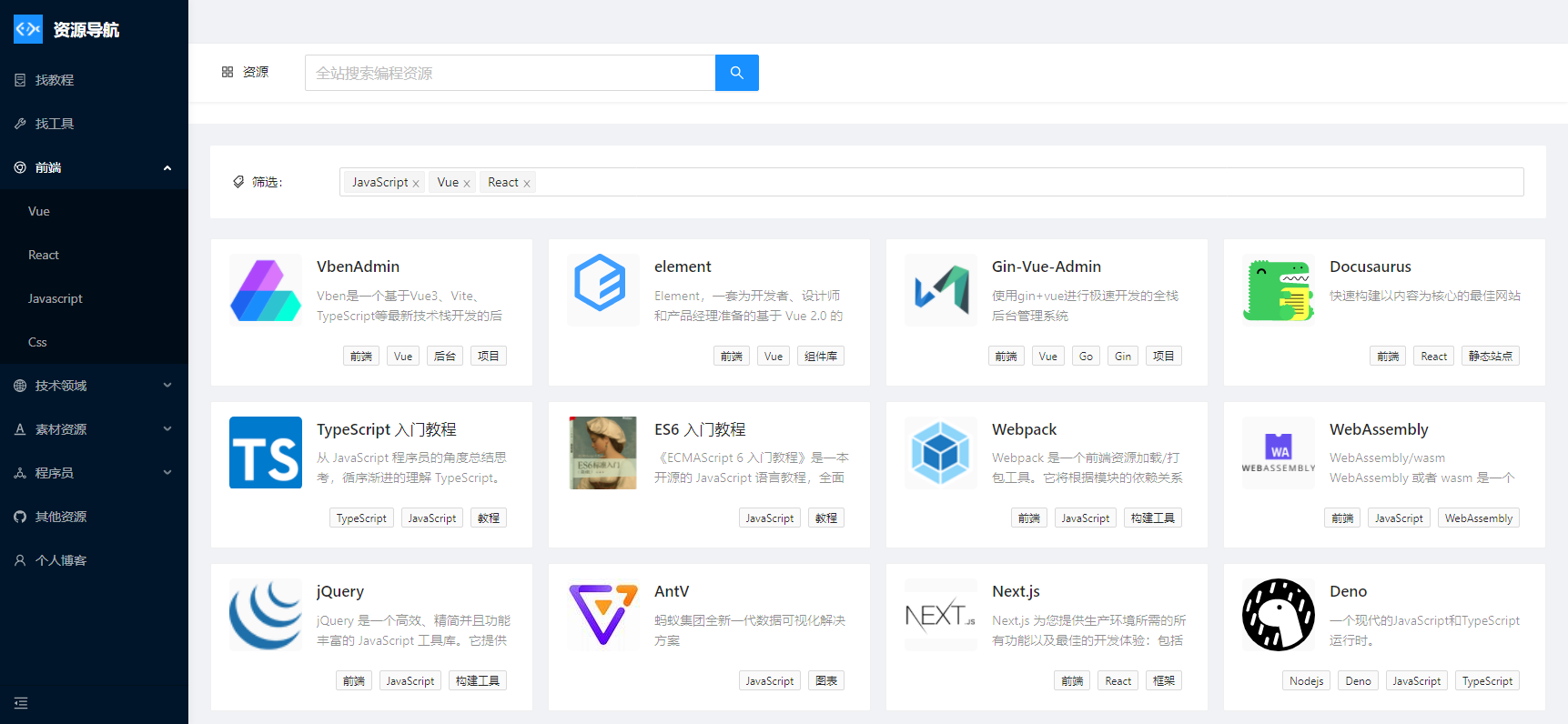This screenshot has height=724, width=1568.
Task: Open the Deno card title
Action: click(x=1348, y=591)
